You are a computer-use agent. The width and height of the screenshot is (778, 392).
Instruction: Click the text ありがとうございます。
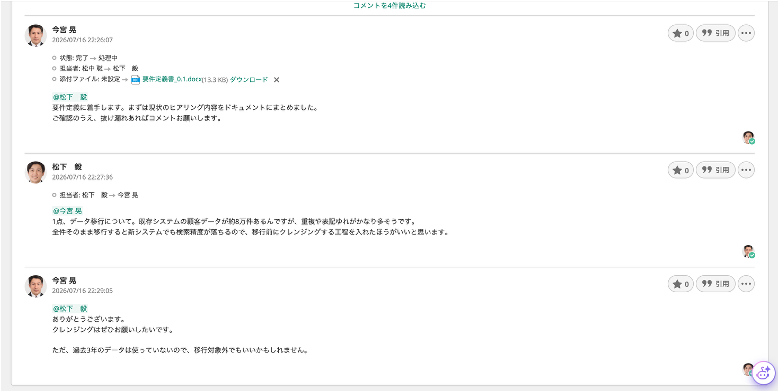(x=89, y=319)
